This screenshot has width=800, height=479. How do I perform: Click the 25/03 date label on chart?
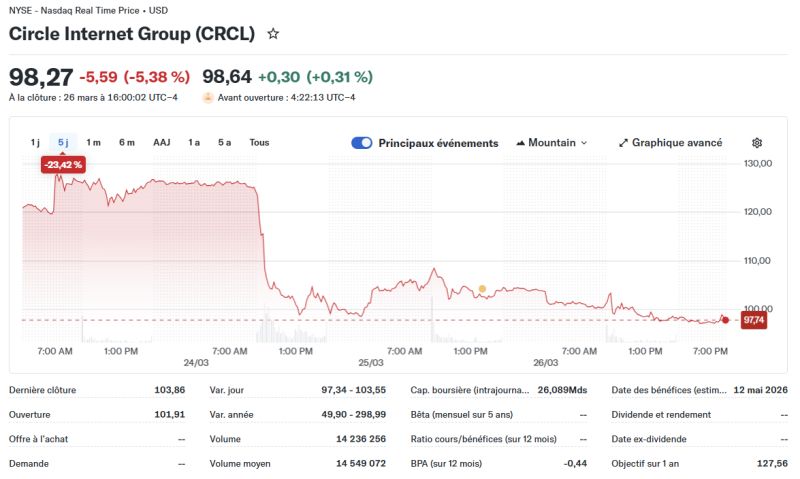(x=371, y=363)
